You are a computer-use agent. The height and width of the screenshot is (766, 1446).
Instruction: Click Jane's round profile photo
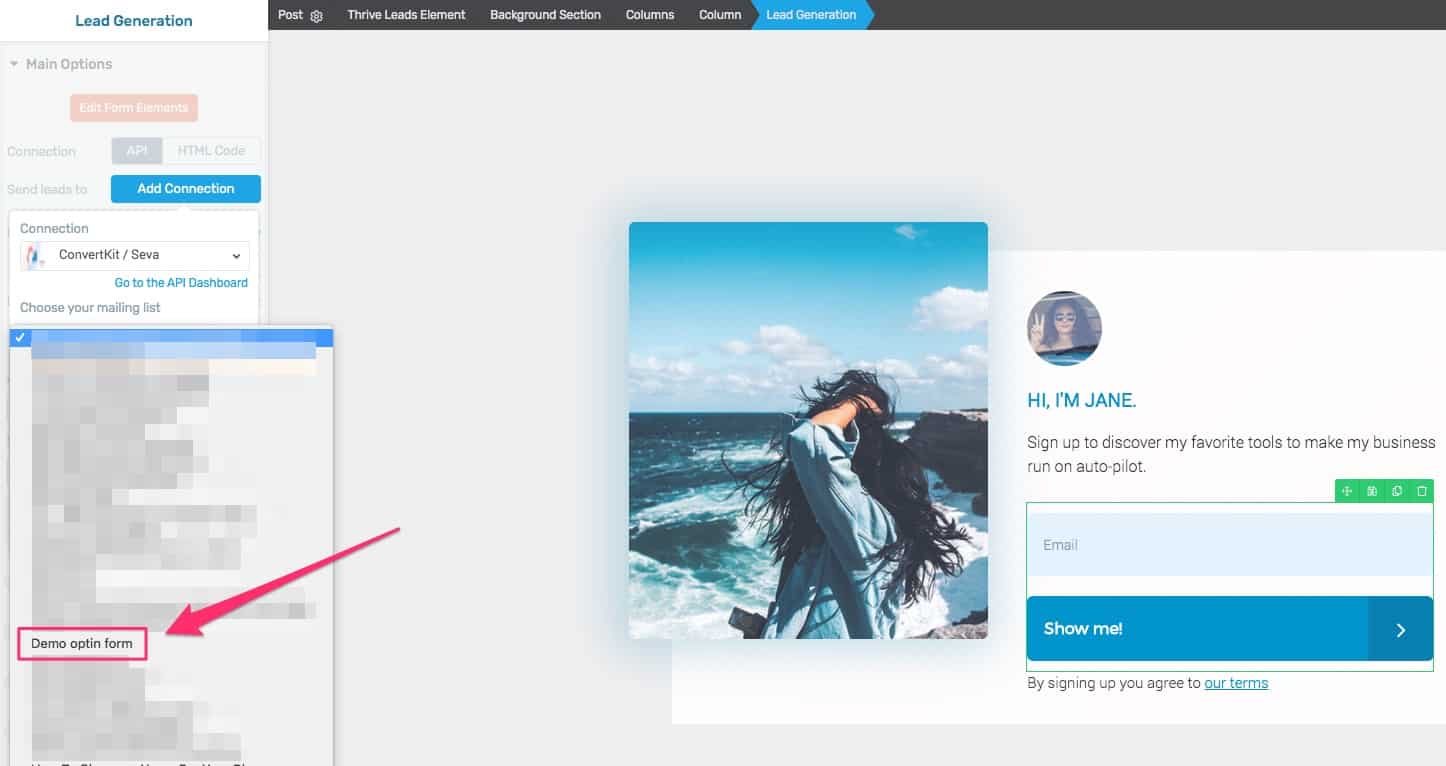click(x=1064, y=329)
